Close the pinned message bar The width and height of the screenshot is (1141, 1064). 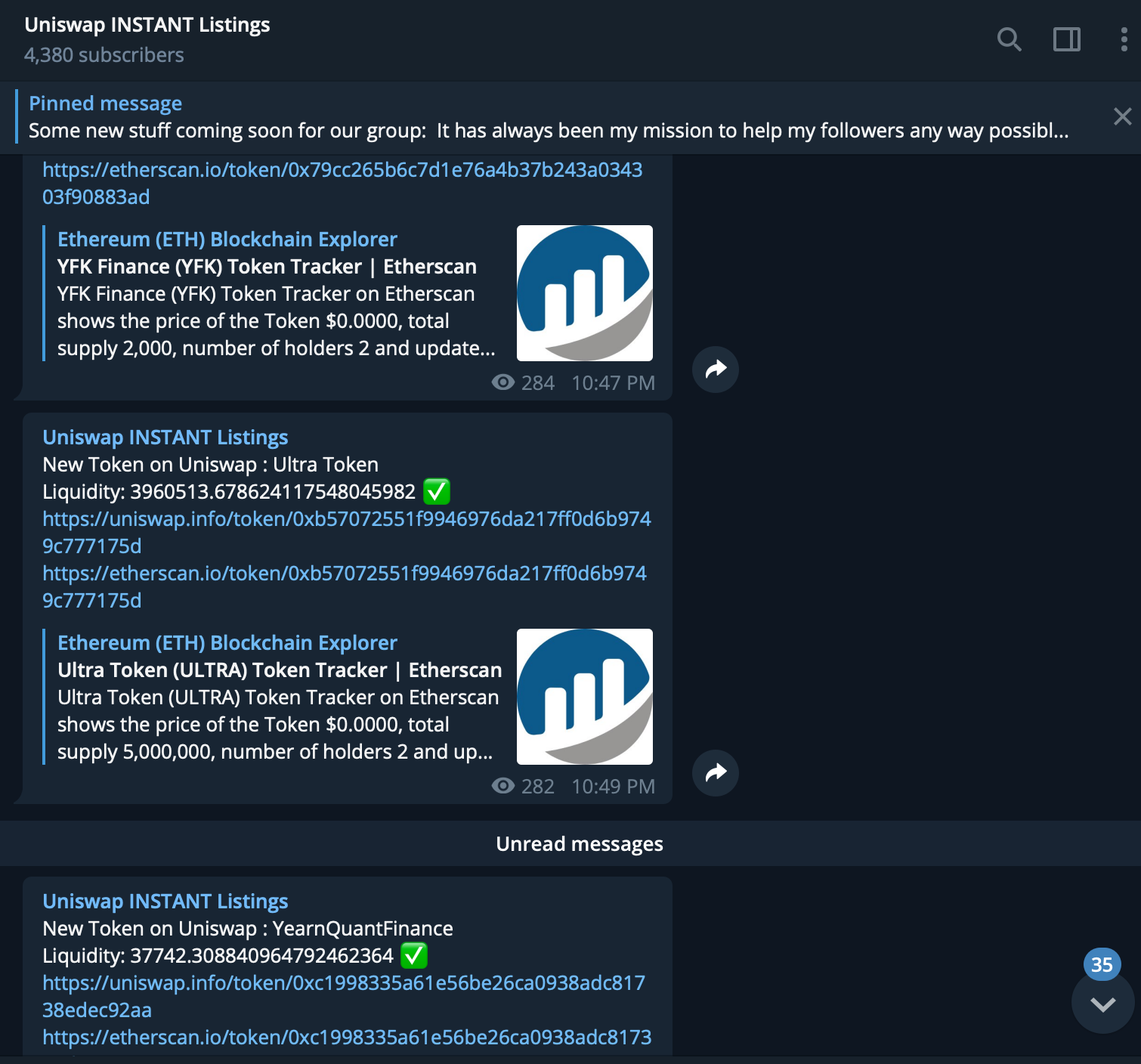(1122, 116)
